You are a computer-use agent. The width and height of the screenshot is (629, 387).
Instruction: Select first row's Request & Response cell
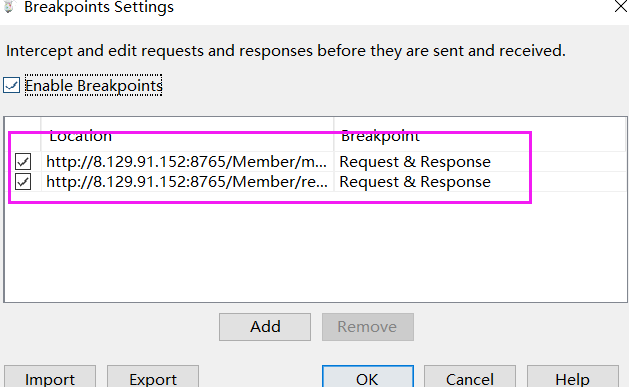tap(415, 162)
